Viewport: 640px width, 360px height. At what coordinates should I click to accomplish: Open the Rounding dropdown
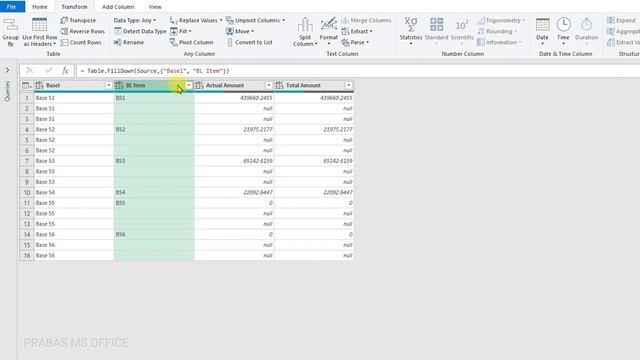[x=497, y=31]
